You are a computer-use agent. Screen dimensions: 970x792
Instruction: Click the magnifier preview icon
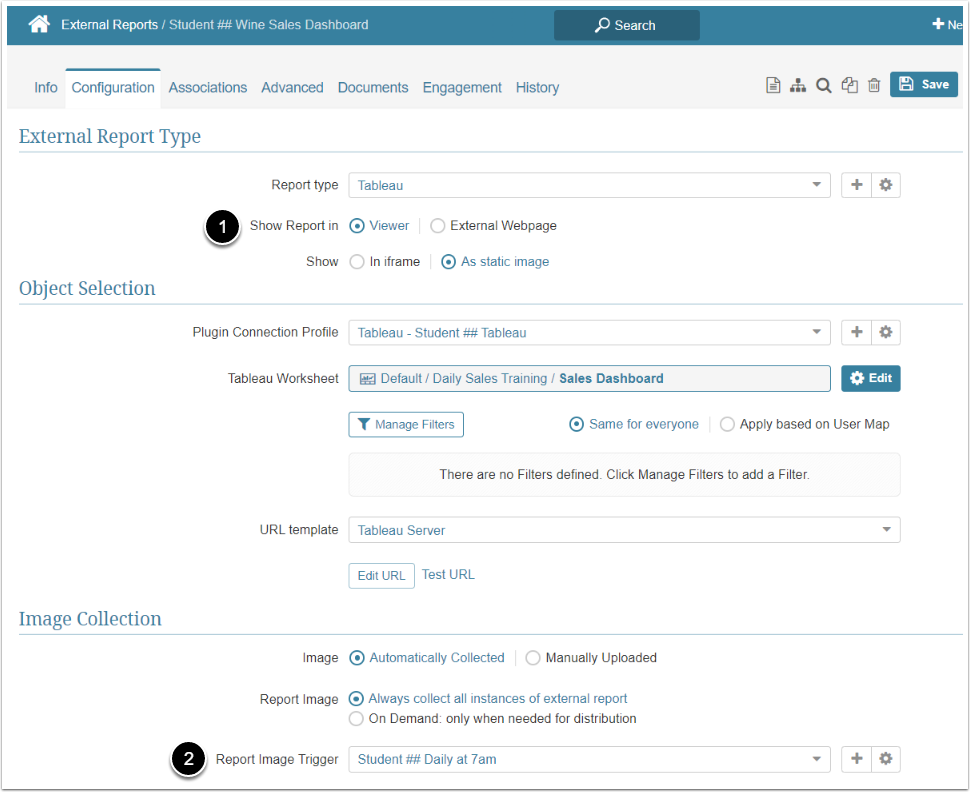tap(823, 86)
